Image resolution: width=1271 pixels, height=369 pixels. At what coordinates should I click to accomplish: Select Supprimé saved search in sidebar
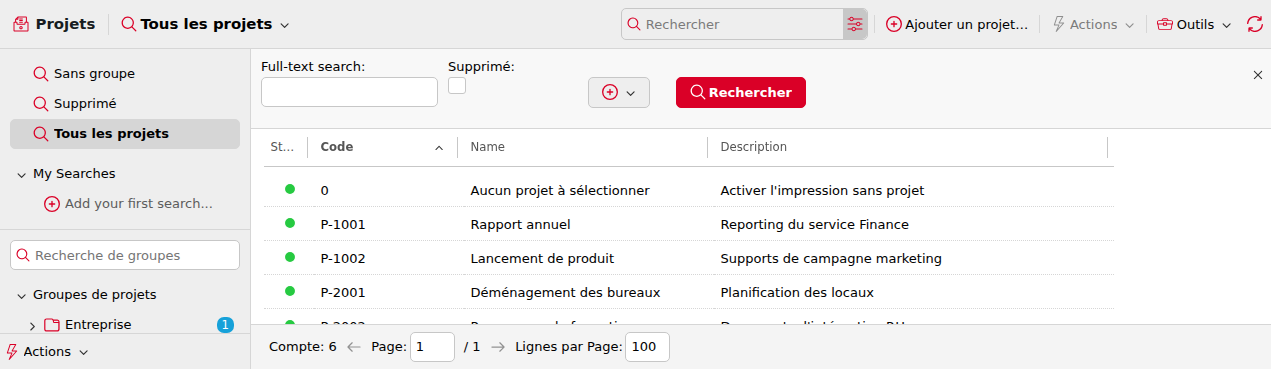[x=125, y=103]
